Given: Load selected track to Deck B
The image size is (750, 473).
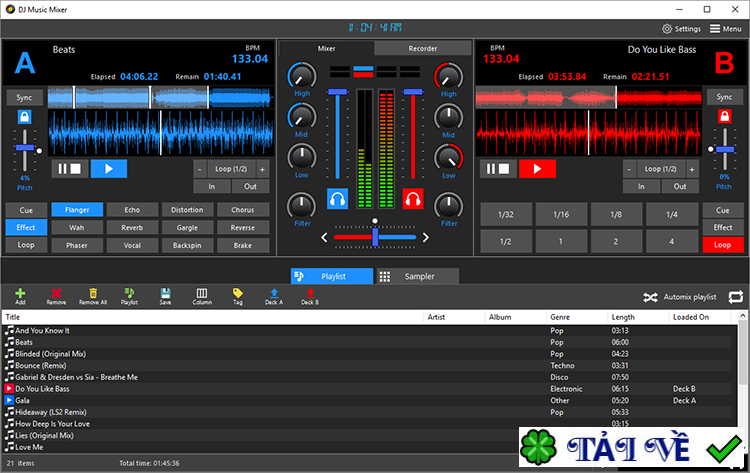Looking at the screenshot, I should pyautogui.click(x=310, y=294).
